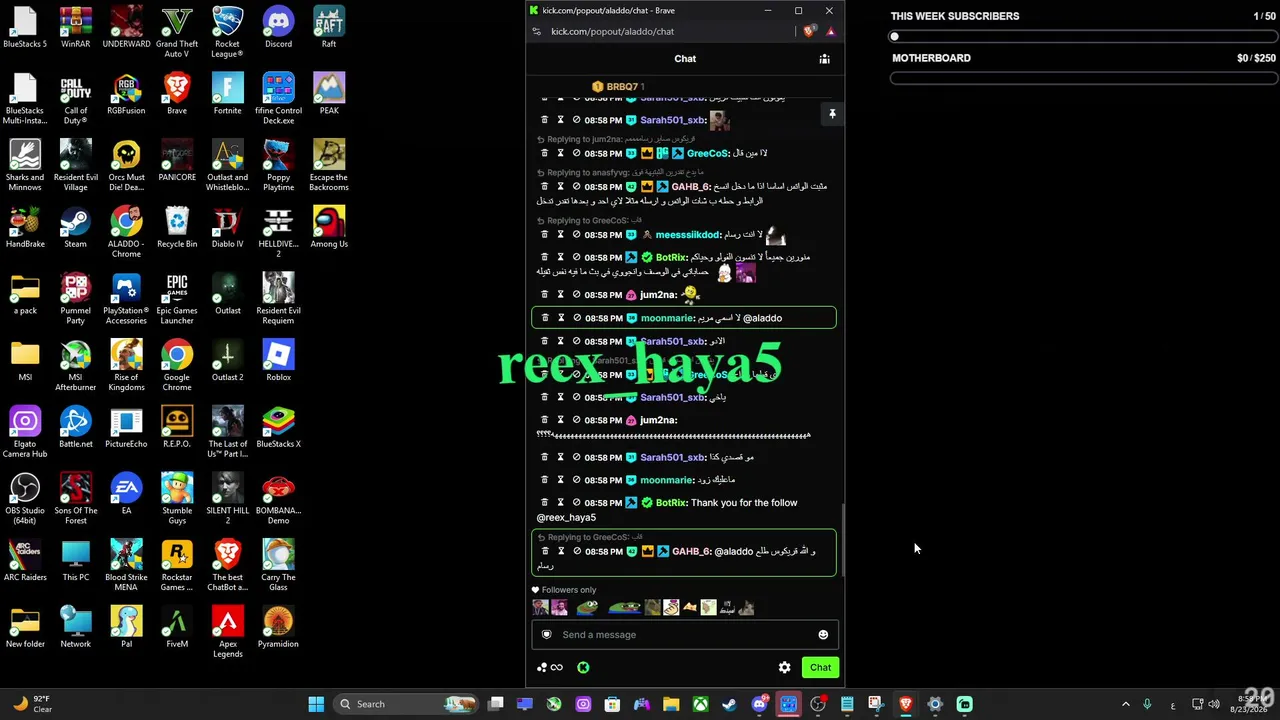Select the FiveM desktop icon
This screenshot has width=1280, height=720.
pos(177,628)
